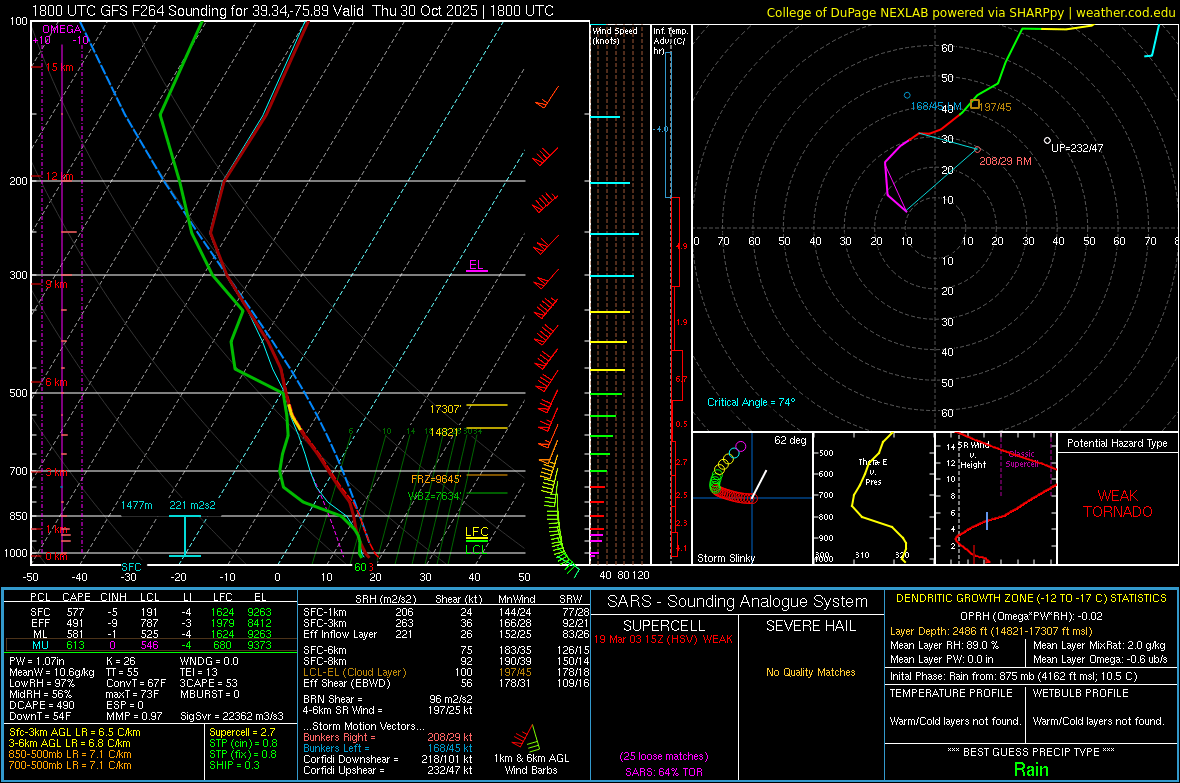1180x783 pixels.
Task: Click the Wind Speed (knots) panel header
Action: [x=615, y=35]
